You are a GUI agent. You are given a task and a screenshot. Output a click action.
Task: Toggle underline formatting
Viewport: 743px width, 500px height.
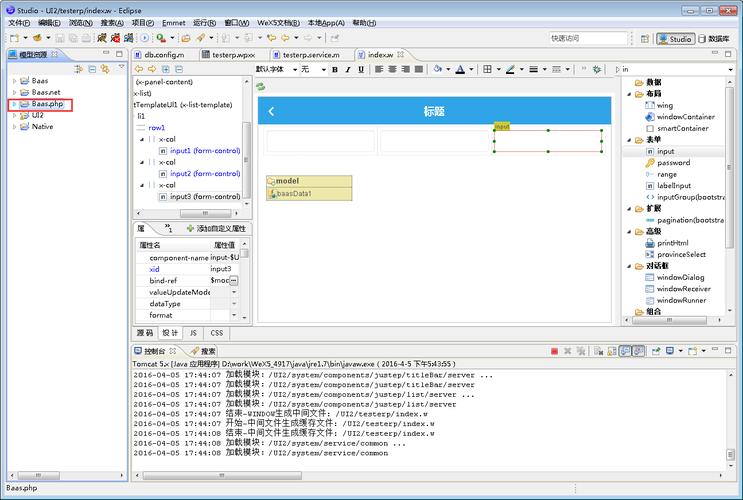361,70
